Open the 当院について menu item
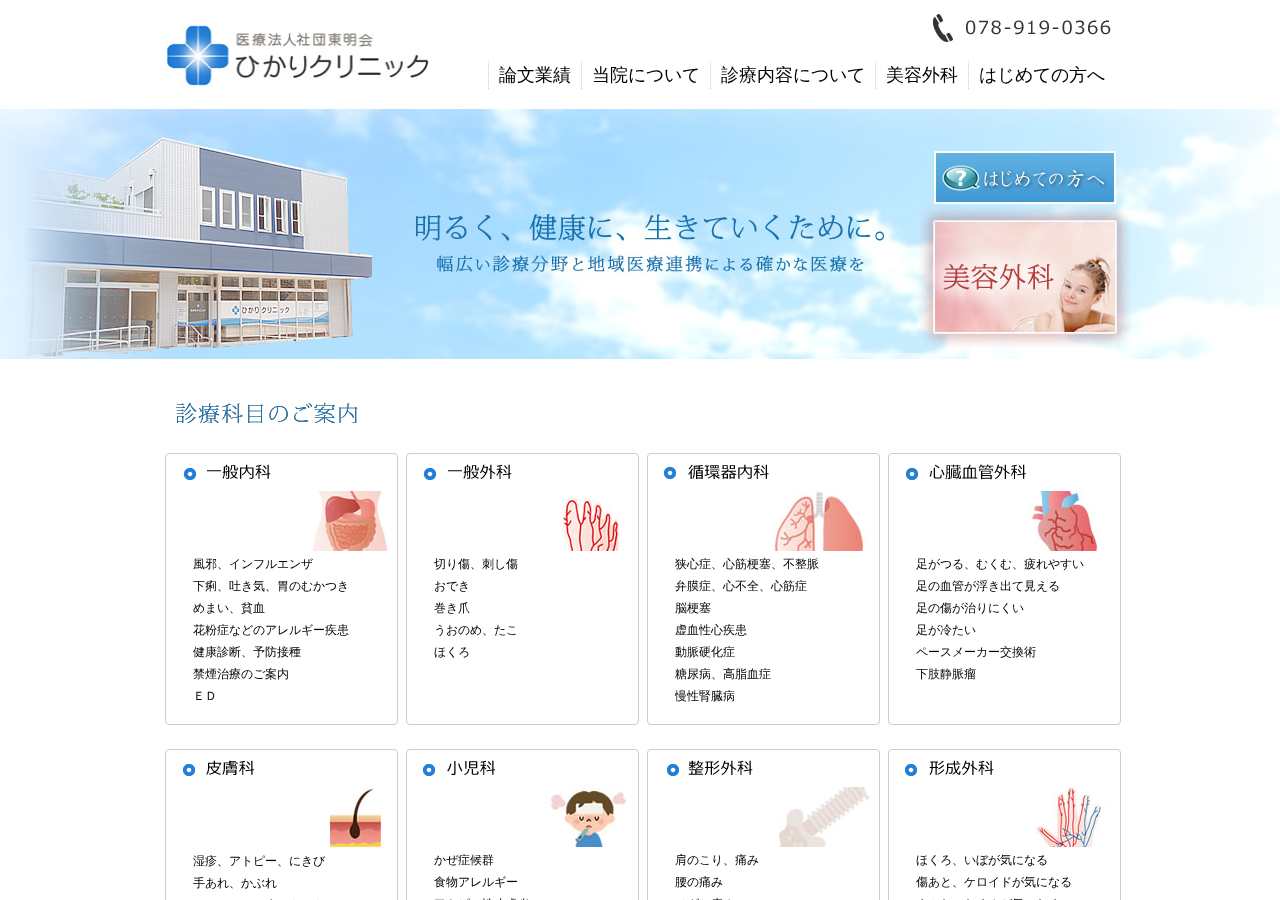Viewport: 1280px width, 900px height. tap(646, 75)
